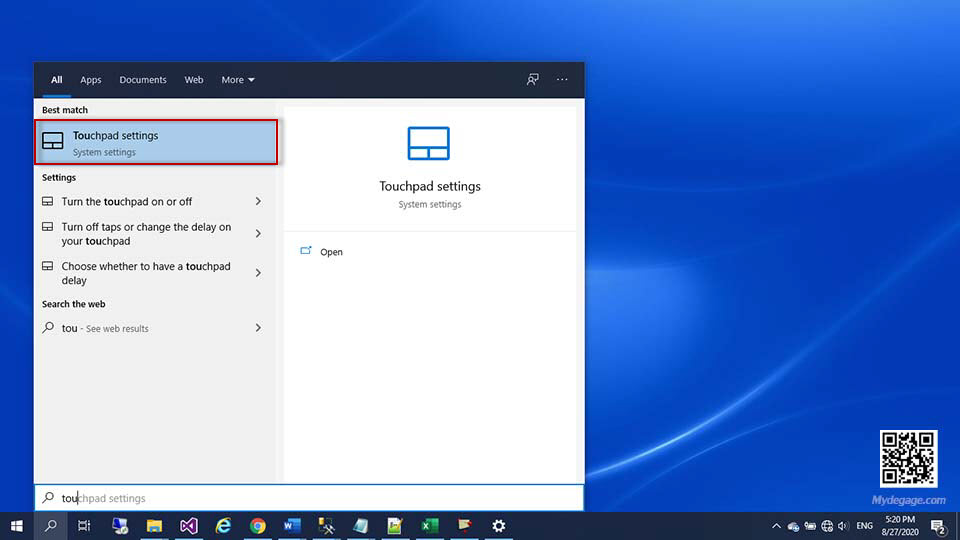Image resolution: width=960 pixels, height=540 pixels.
Task: Open Task View from the taskbar
Action: (x=84, y=526)
